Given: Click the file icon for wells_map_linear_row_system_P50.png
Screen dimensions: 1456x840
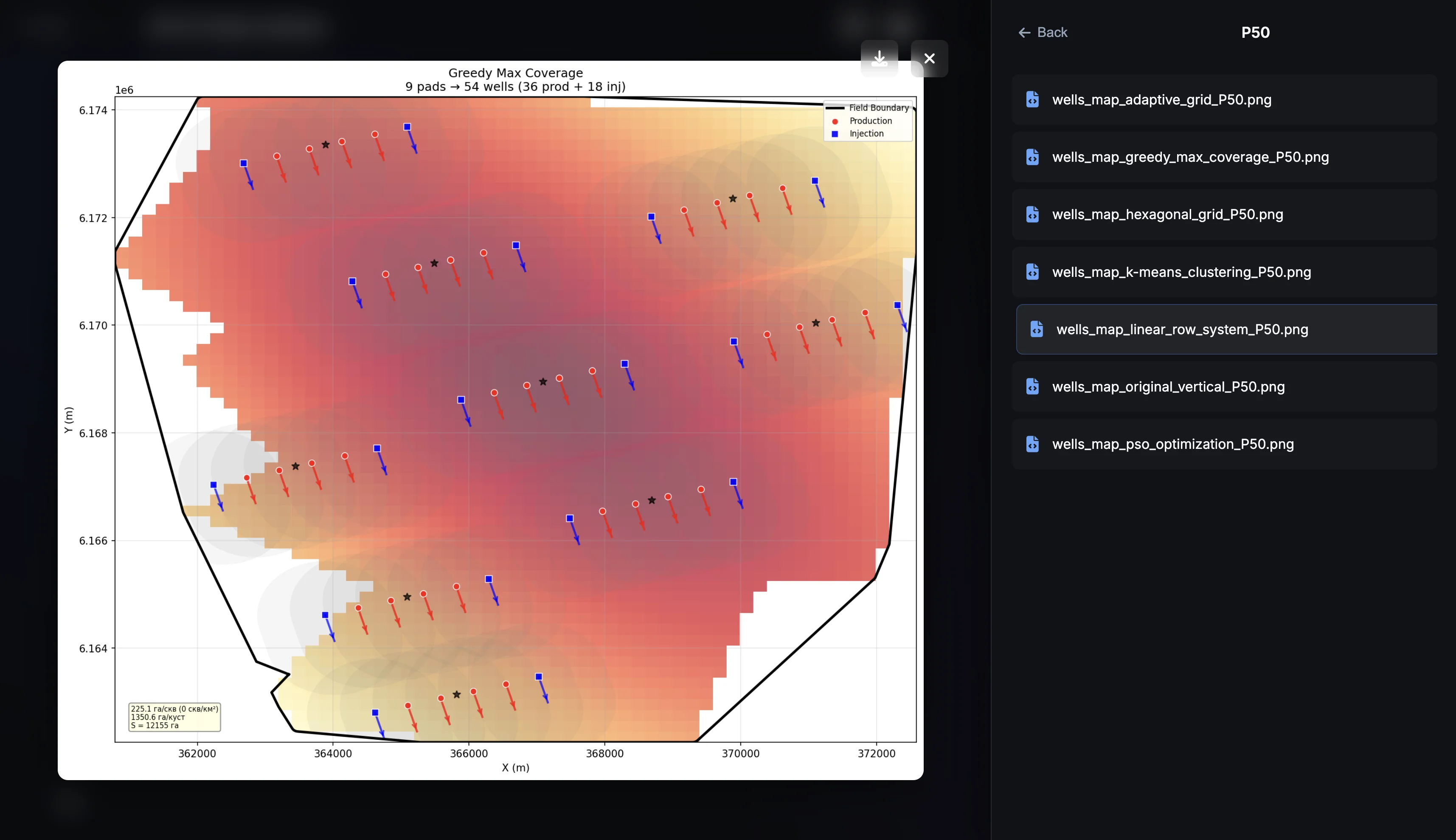Looking at the screenshot, I should (1036, 330).
